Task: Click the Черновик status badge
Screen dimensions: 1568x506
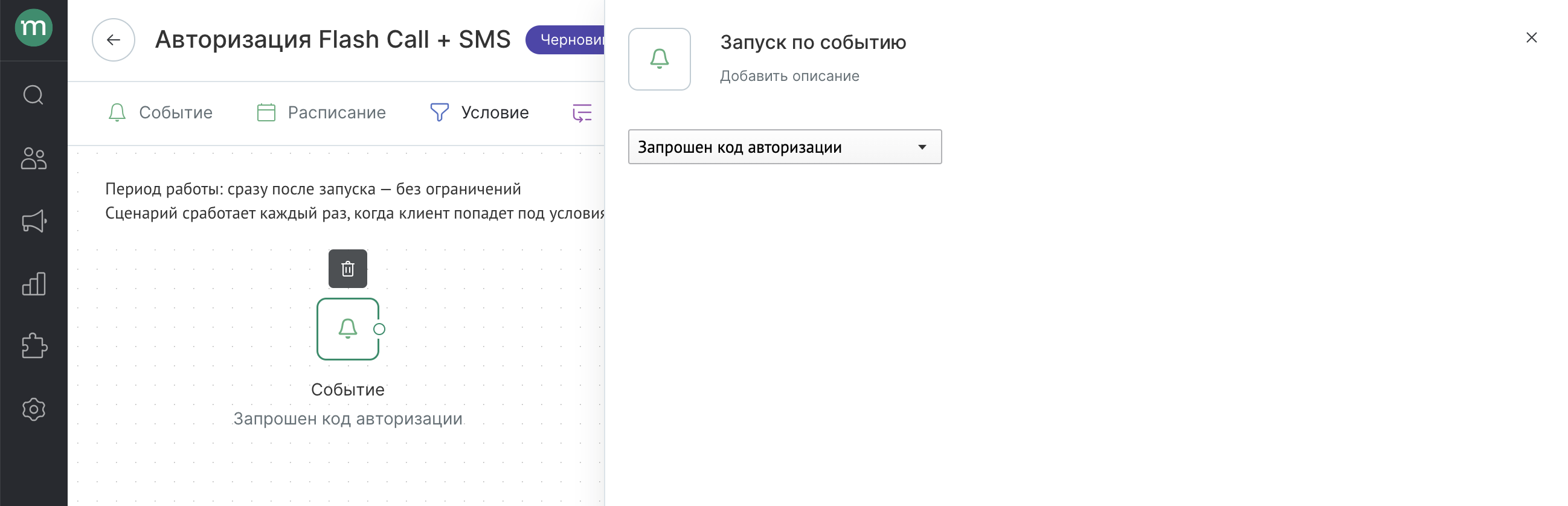Action: (565, 40)
